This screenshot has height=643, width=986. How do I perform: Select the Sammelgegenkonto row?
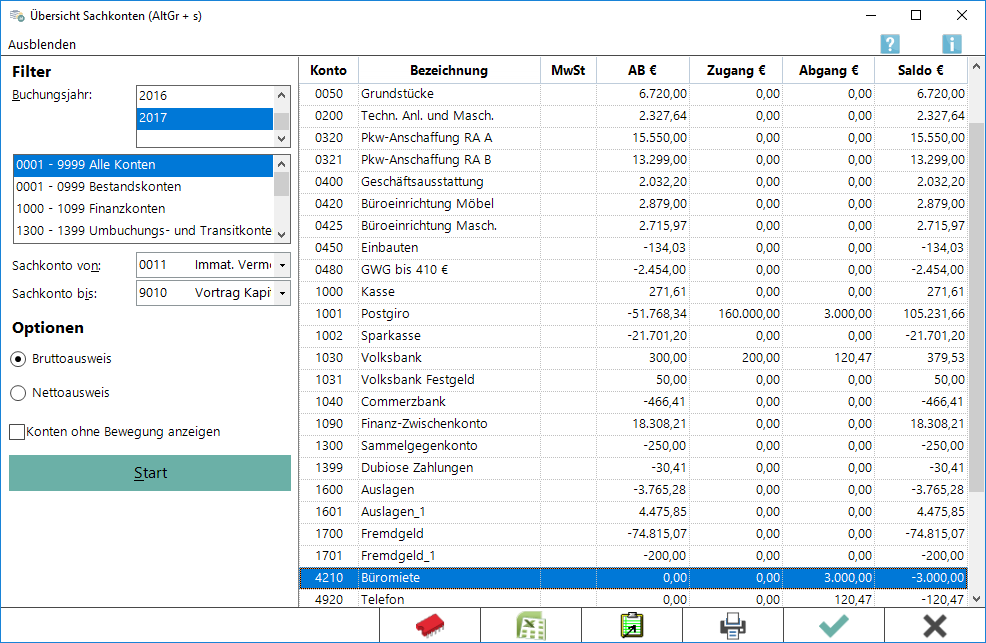(x=633, y=446)
